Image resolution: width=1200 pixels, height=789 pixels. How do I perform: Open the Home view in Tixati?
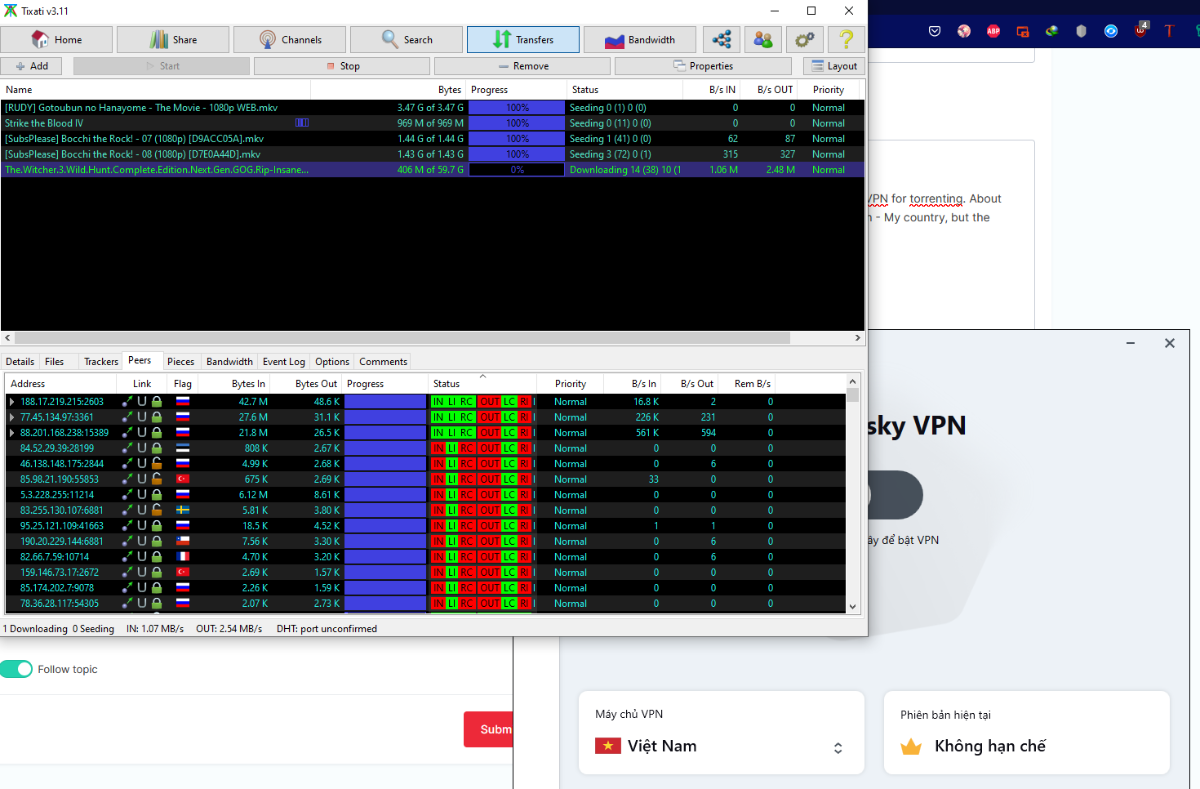[56, 40]
